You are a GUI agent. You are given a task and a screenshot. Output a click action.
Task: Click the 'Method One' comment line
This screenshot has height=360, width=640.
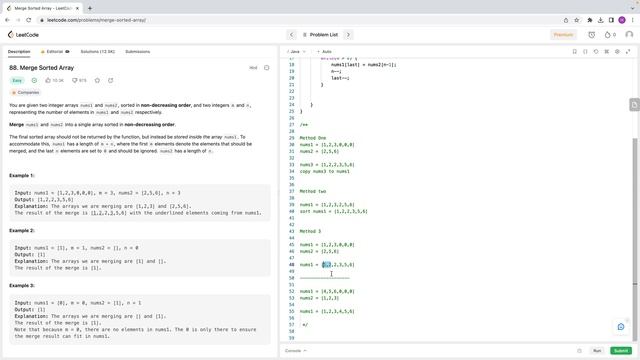click(313, 138)
